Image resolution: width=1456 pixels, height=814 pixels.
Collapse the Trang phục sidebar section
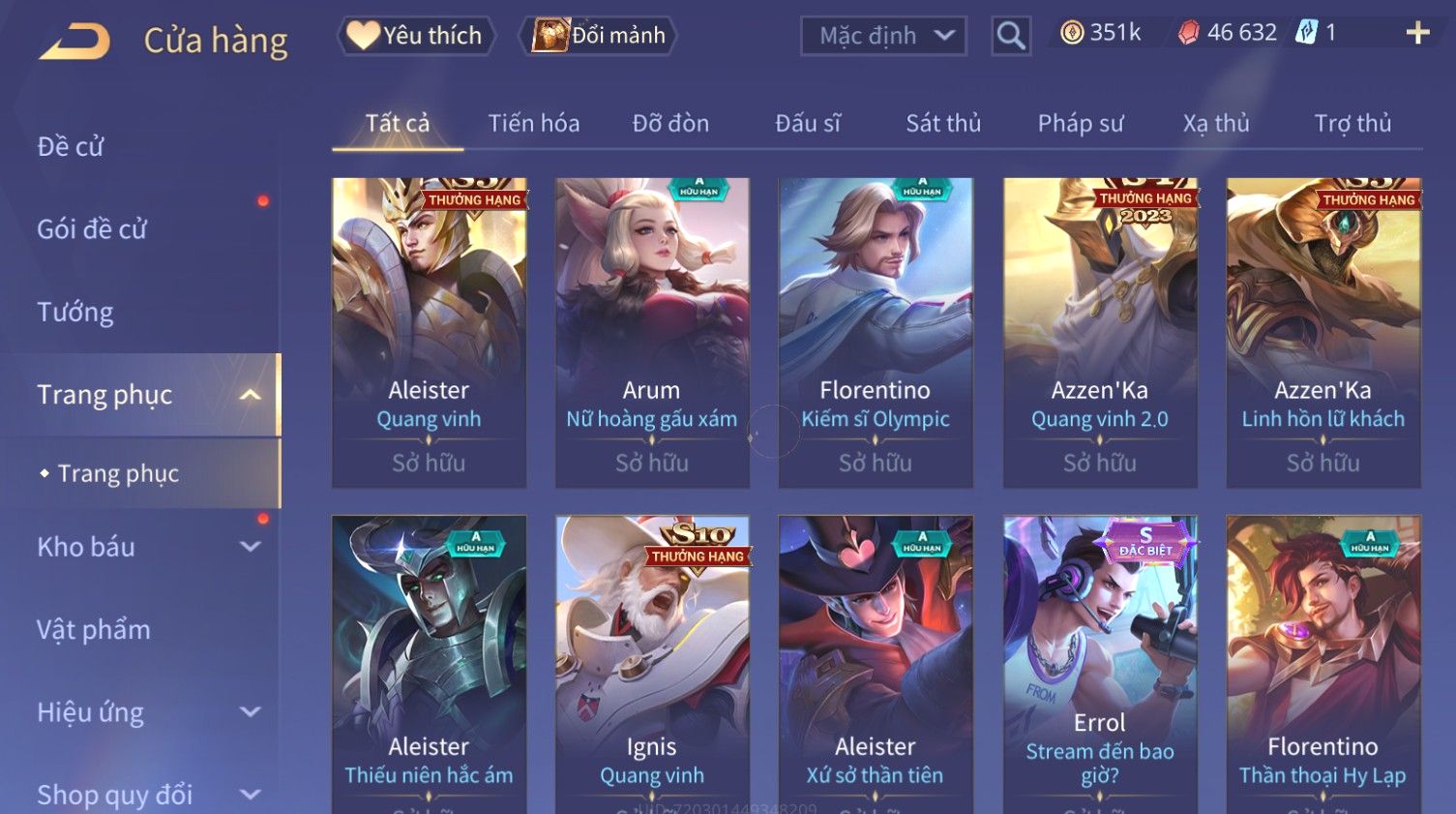[x=251, y=395]
